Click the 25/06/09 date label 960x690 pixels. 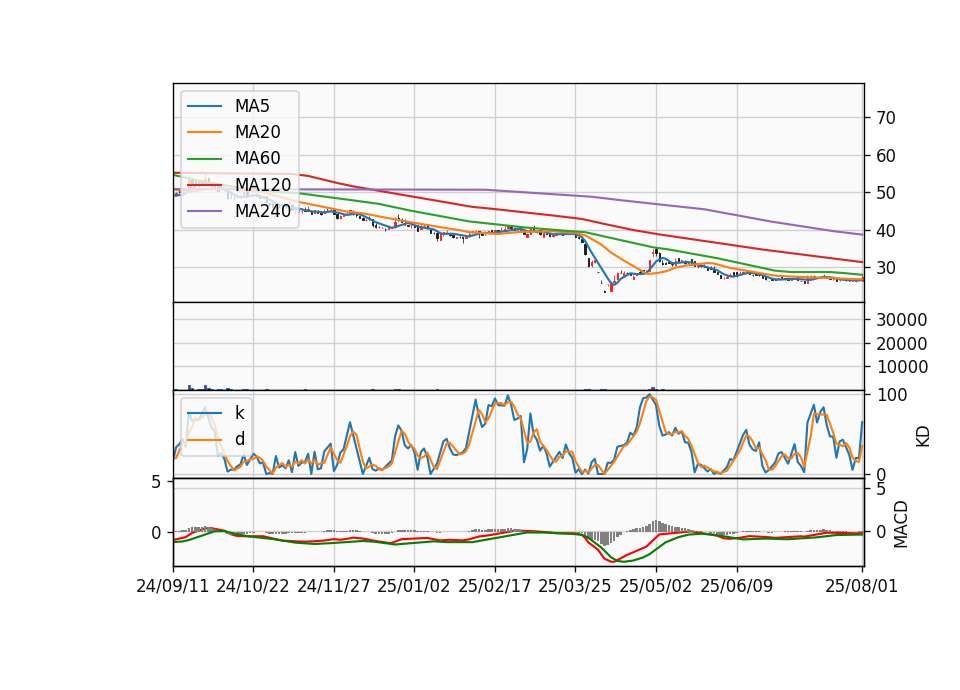(x=737, y=587)
